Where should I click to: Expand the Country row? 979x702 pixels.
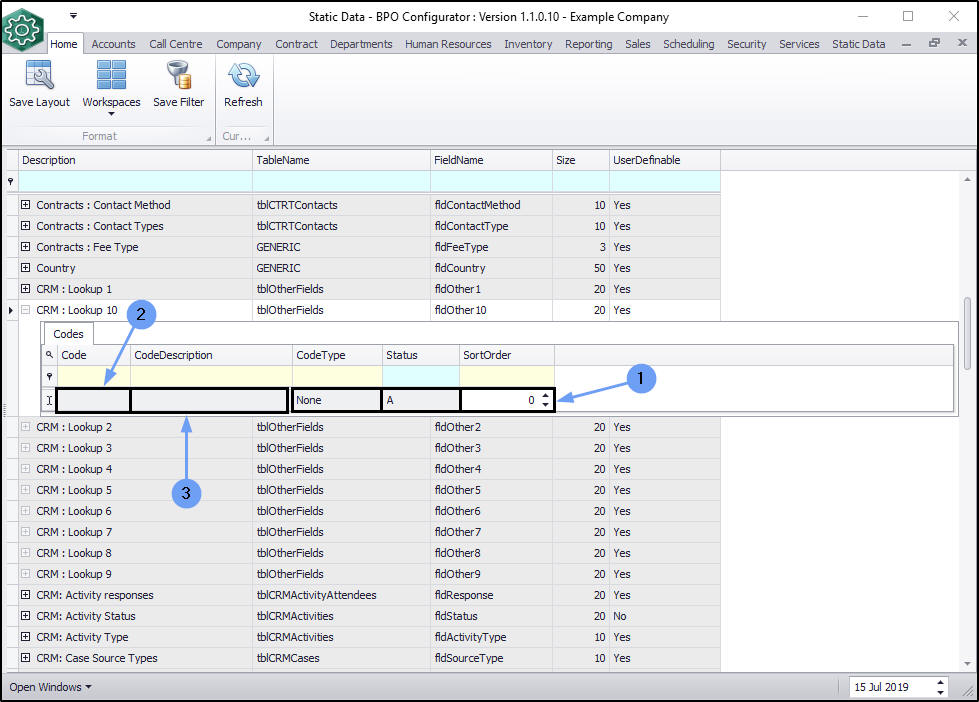(x=25, y=268)
